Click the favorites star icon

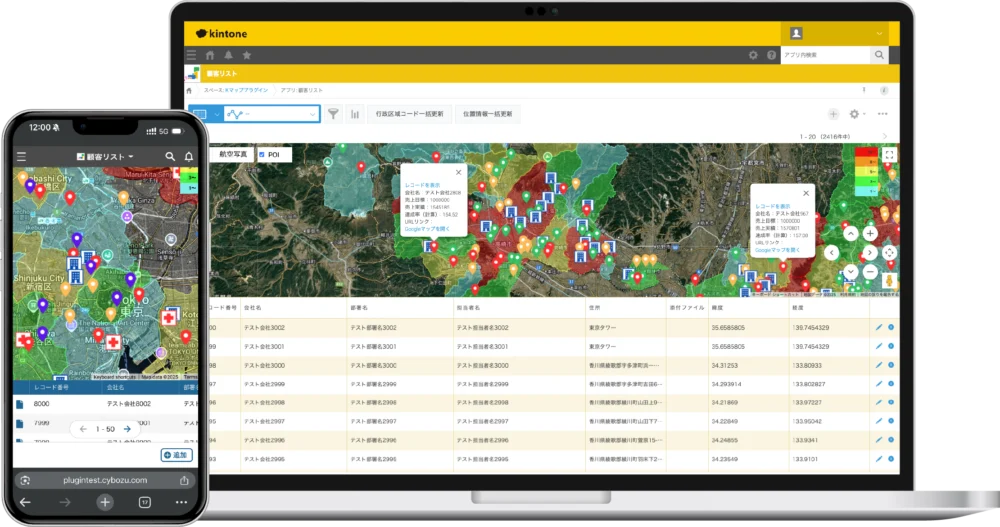[x=246, y=55]
